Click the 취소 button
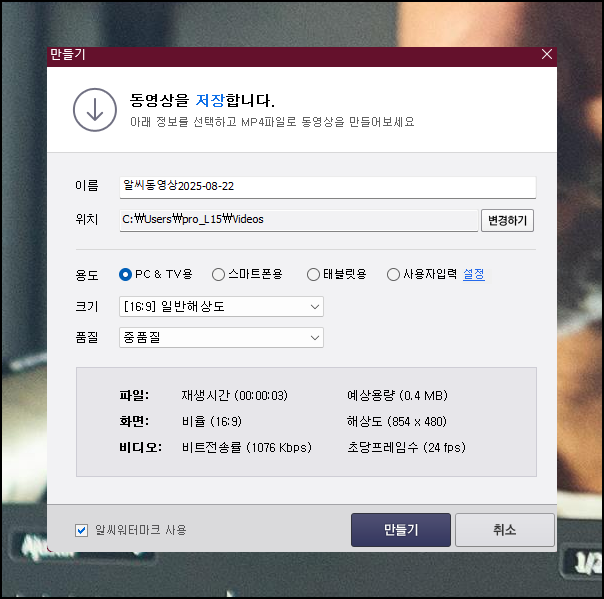The image size is (604, 599). pos(505,530)
